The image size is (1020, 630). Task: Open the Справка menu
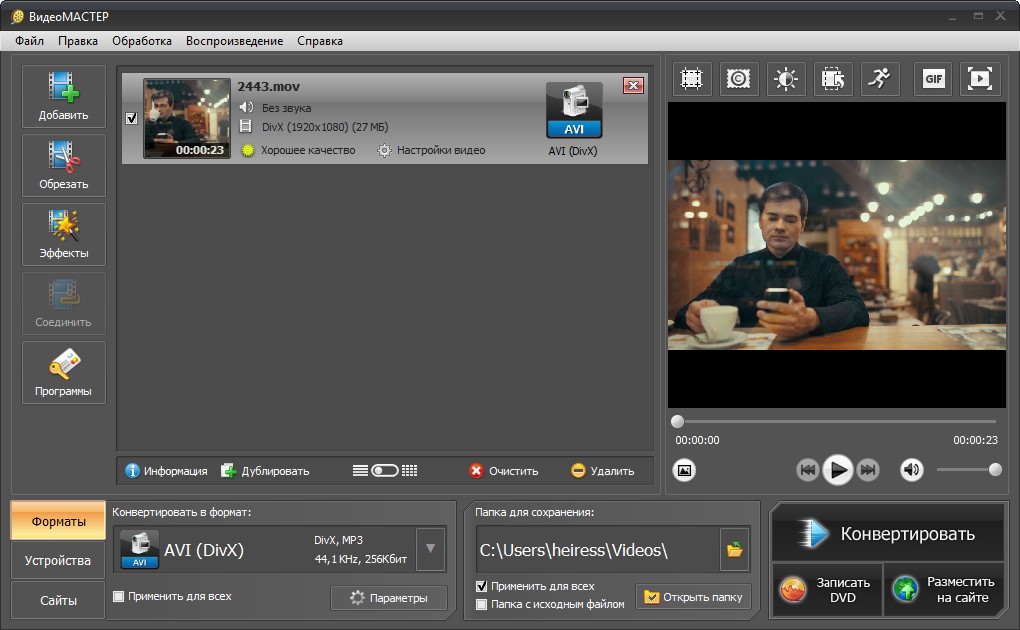(x=320, y=40)
